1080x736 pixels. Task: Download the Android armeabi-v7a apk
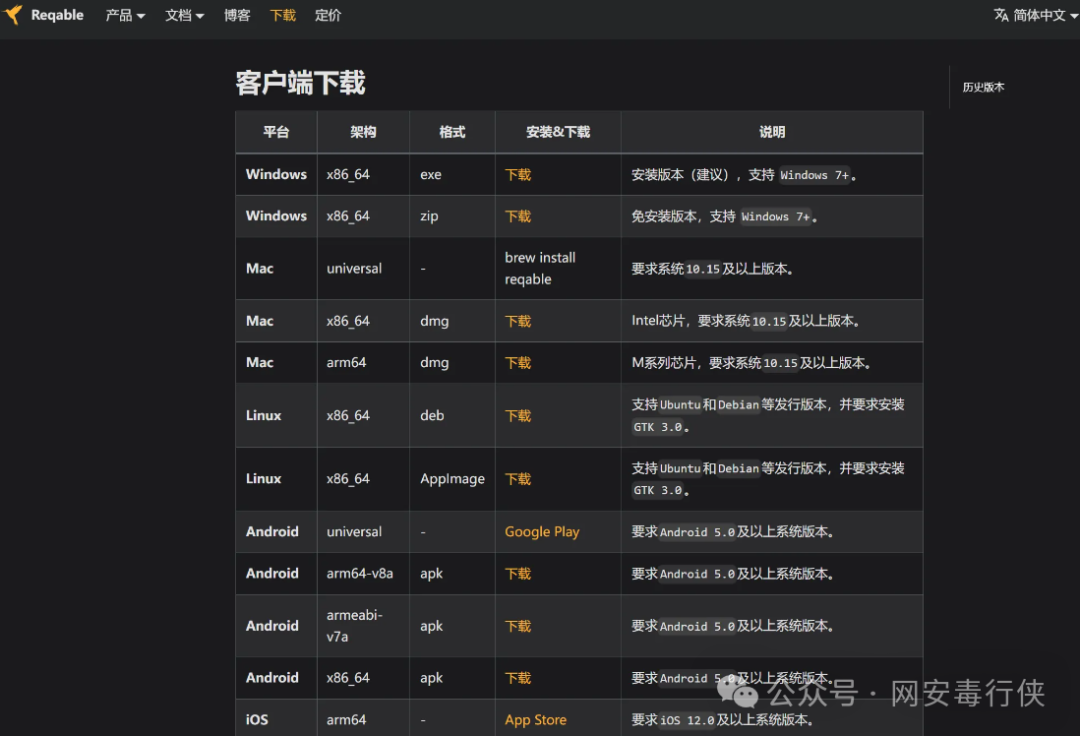pyautogui.click(x=517, y=625)
